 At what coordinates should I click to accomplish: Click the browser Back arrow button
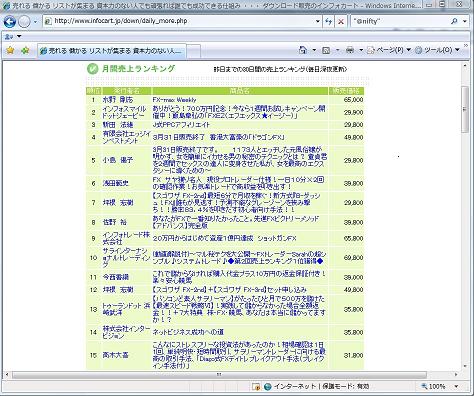pyautogui.click(x=10, y=22)
